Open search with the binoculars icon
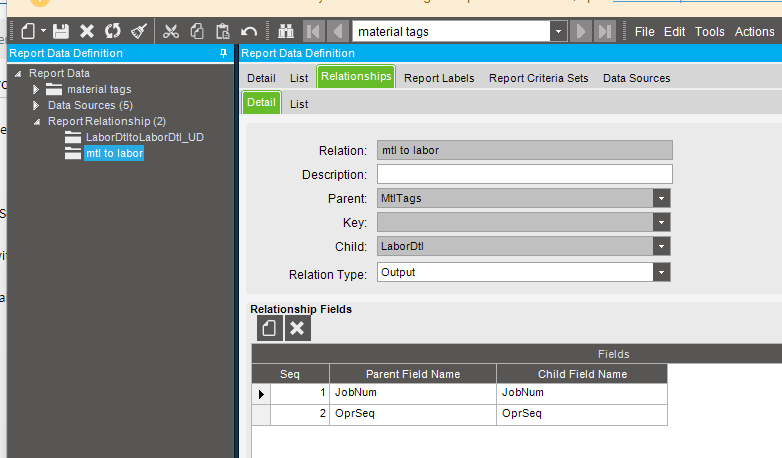The height and width of the screenshot is (458, 782). click(286, 31)
